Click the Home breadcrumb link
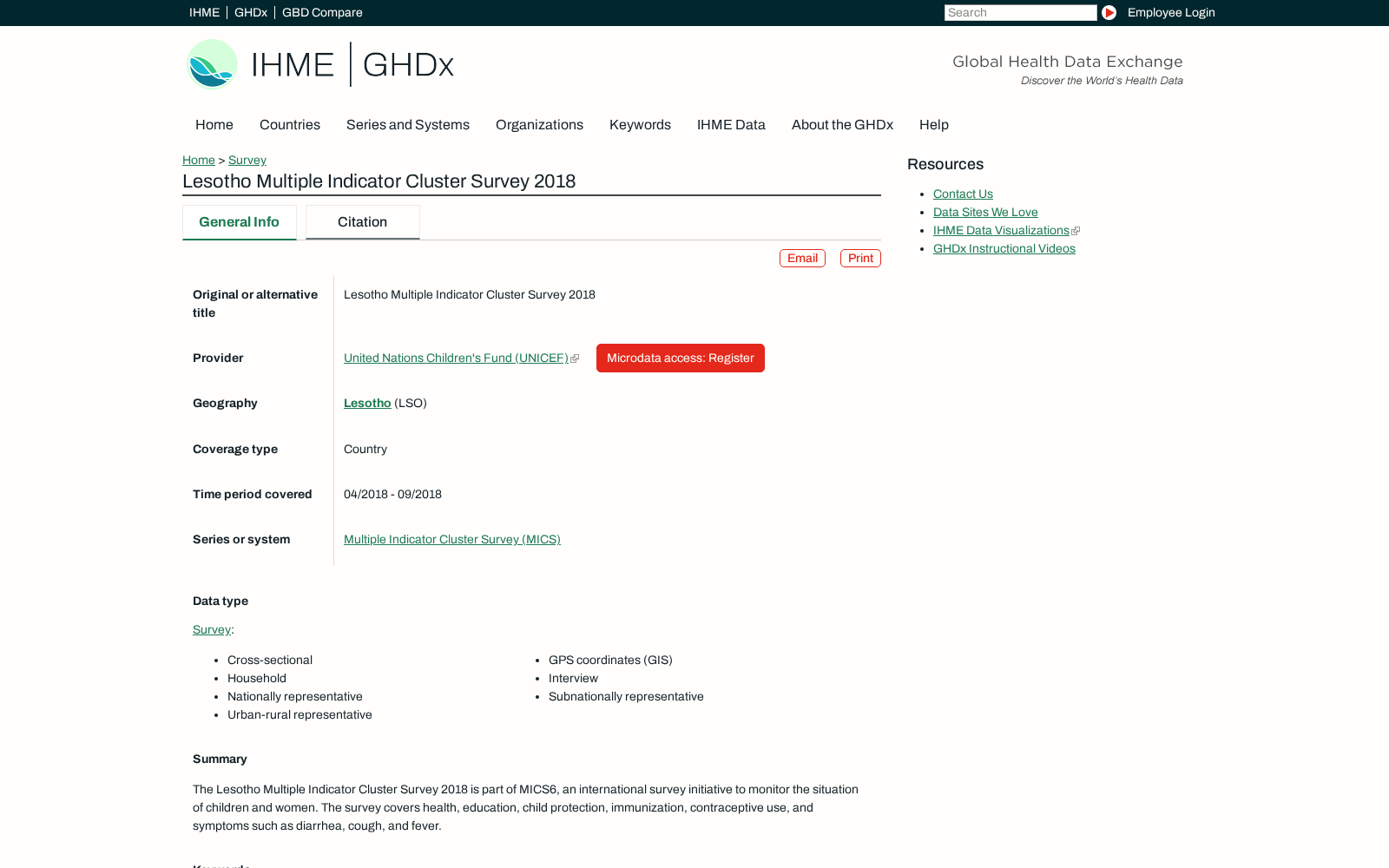Image resolution: width=1389 pixels, height=868 pixels. (x=199, y=161)
